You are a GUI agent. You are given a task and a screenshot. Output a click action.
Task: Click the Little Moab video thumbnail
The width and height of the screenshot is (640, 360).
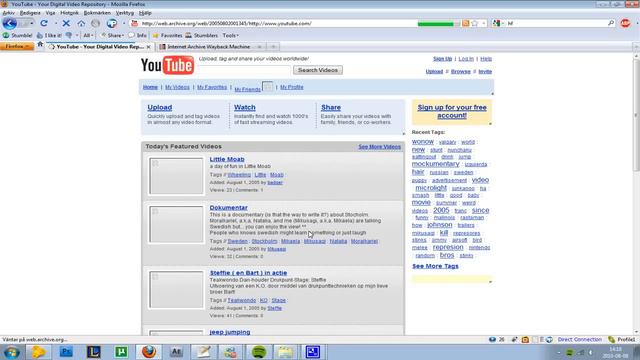point(176,176)
